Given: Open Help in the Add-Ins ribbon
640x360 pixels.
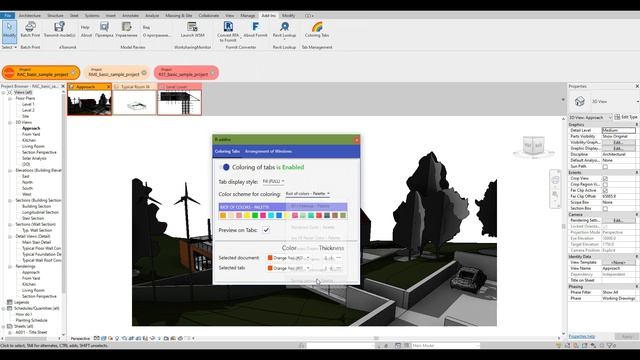Looking at the screenshot, I should 85,27.
